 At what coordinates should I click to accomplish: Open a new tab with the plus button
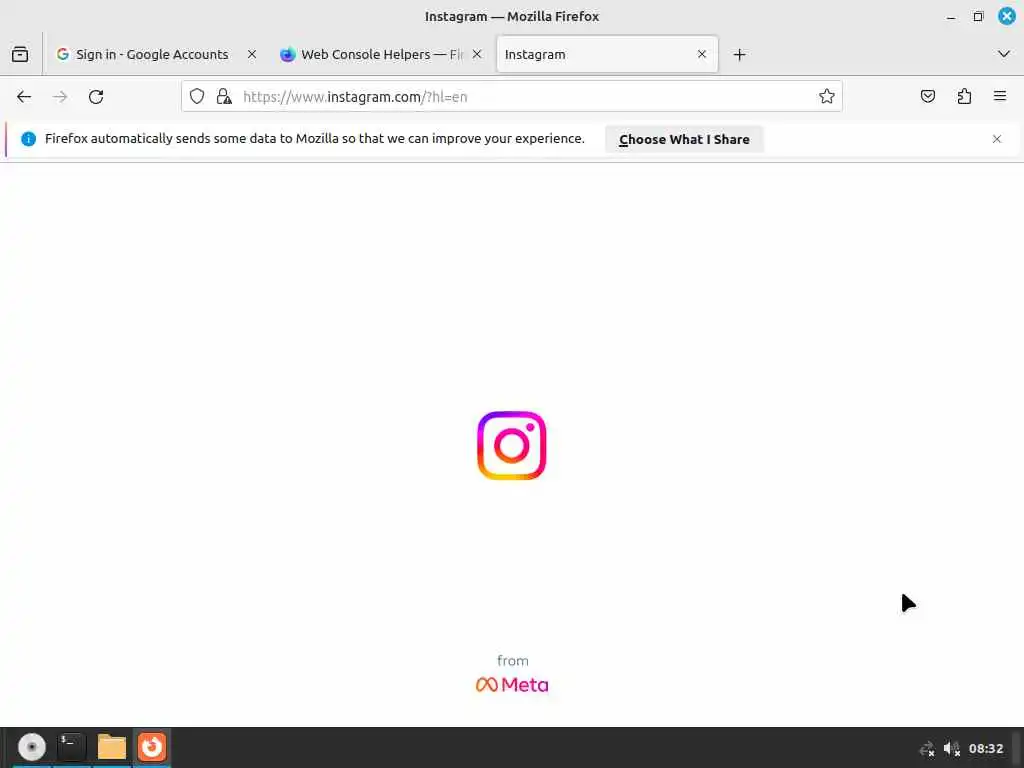coord(739,55)
